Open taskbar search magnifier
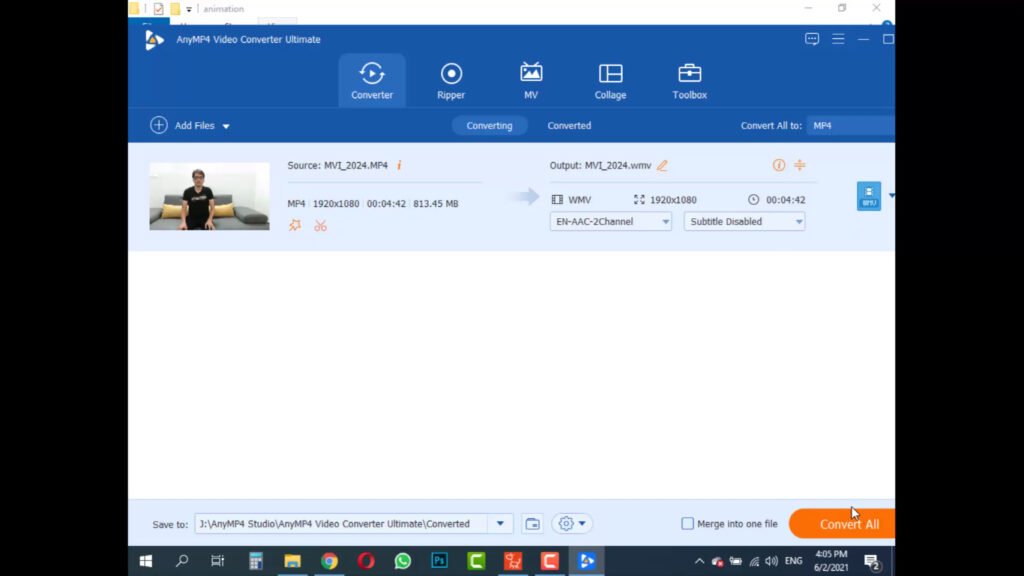 [182, 561]
